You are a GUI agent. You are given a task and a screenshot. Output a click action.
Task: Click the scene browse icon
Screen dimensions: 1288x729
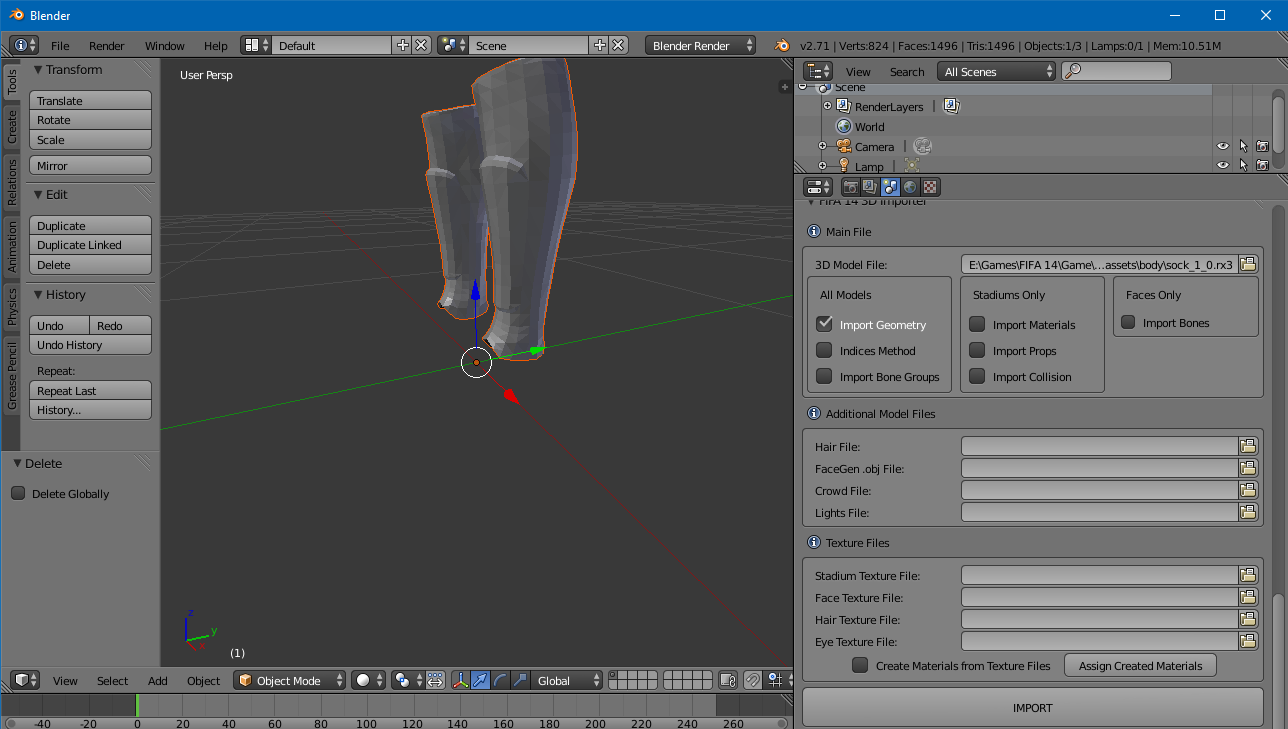point(453,45)
